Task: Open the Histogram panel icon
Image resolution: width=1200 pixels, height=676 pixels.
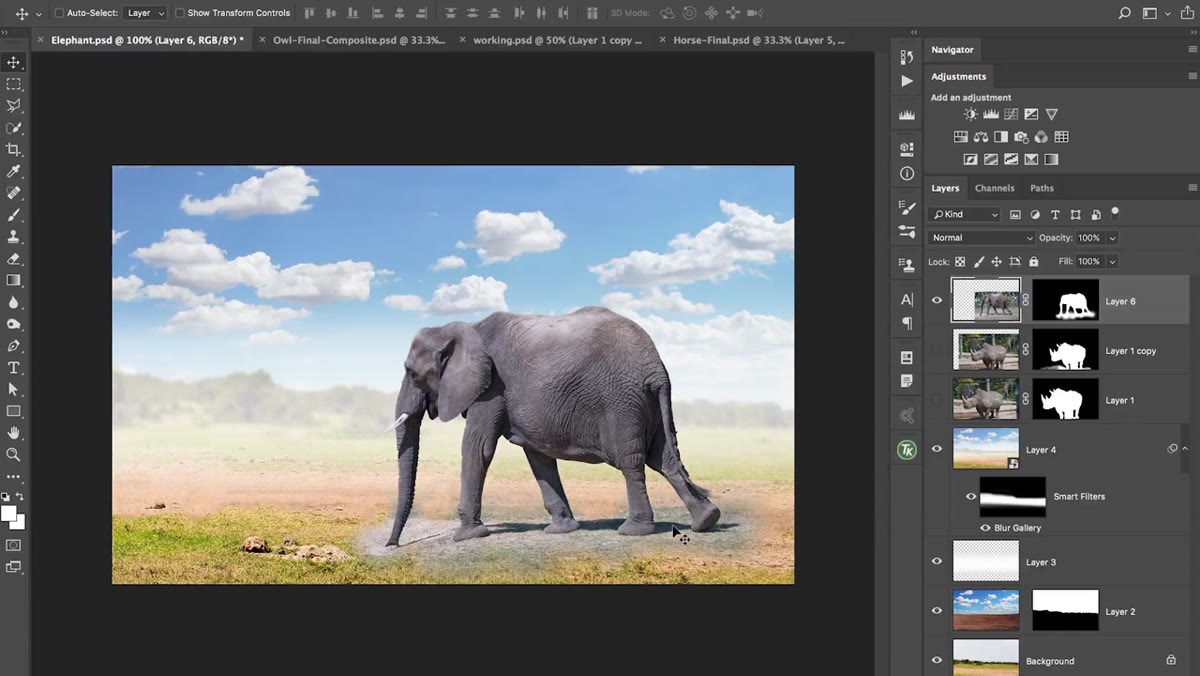Action: coord(907,115)
